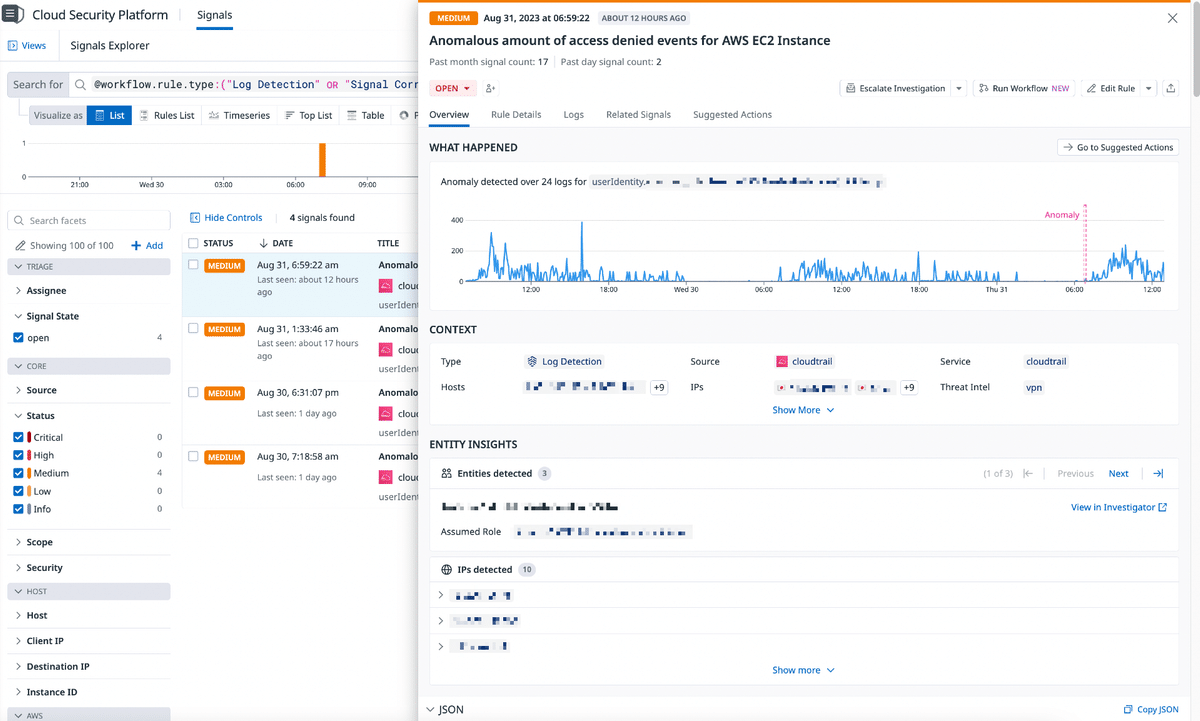
Task: Open the OPEN status dropdown
Action: 453,88
